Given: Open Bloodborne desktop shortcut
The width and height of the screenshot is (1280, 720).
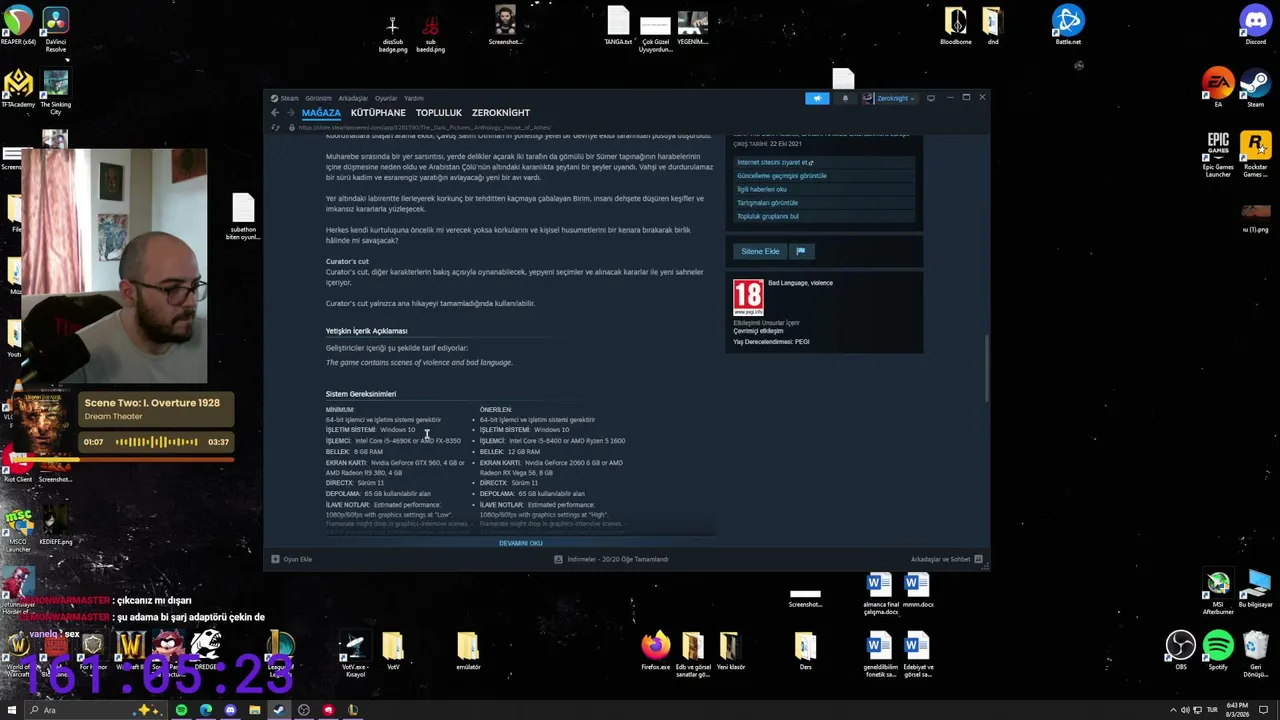Looking at the screenshot, I should tap(956, 26).
